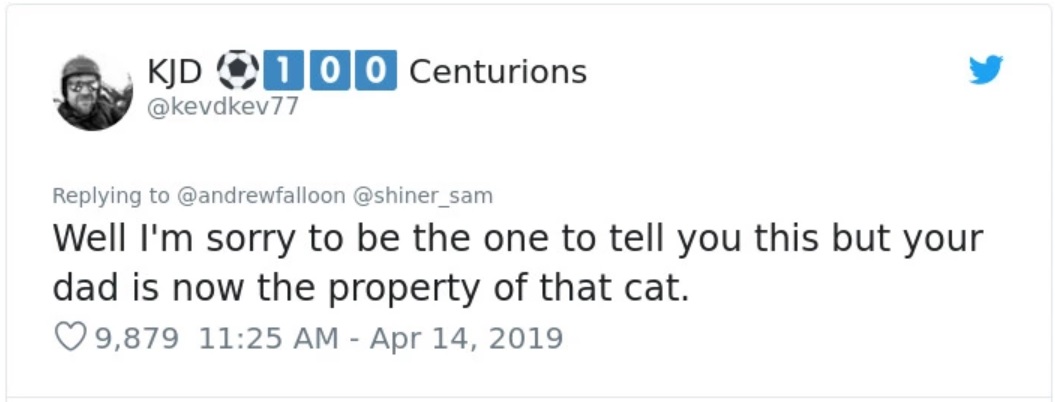
Task: Click the 9,879 likes count
Action: tap(137, 338)
